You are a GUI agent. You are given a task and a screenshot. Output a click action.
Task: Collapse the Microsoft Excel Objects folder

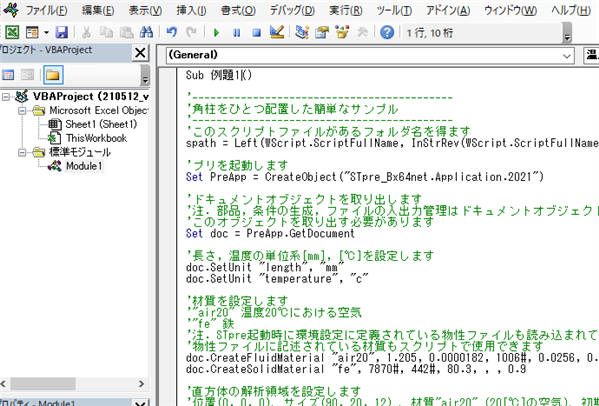pos(22,111)
